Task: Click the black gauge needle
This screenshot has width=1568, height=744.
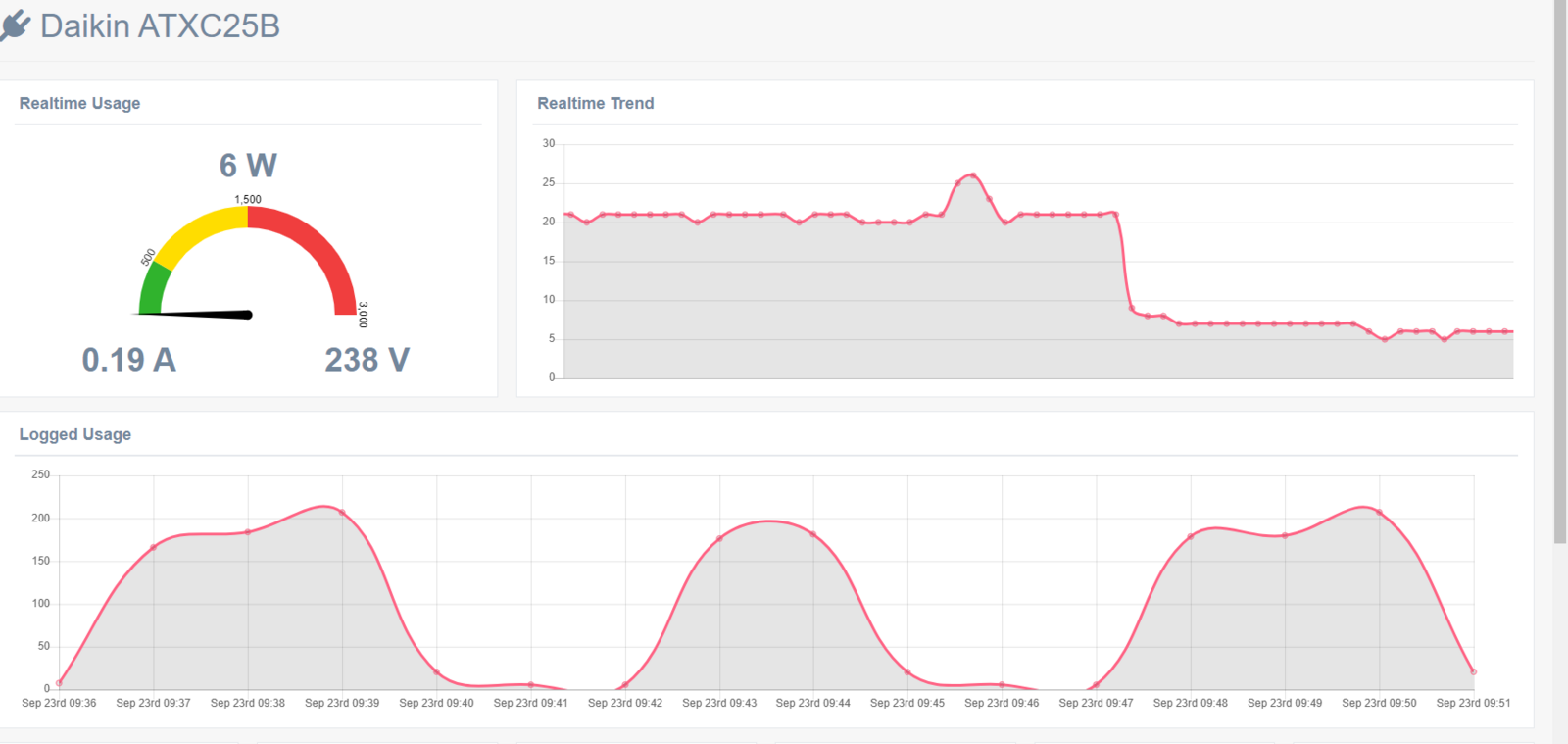Action: (x=194, y=314)
